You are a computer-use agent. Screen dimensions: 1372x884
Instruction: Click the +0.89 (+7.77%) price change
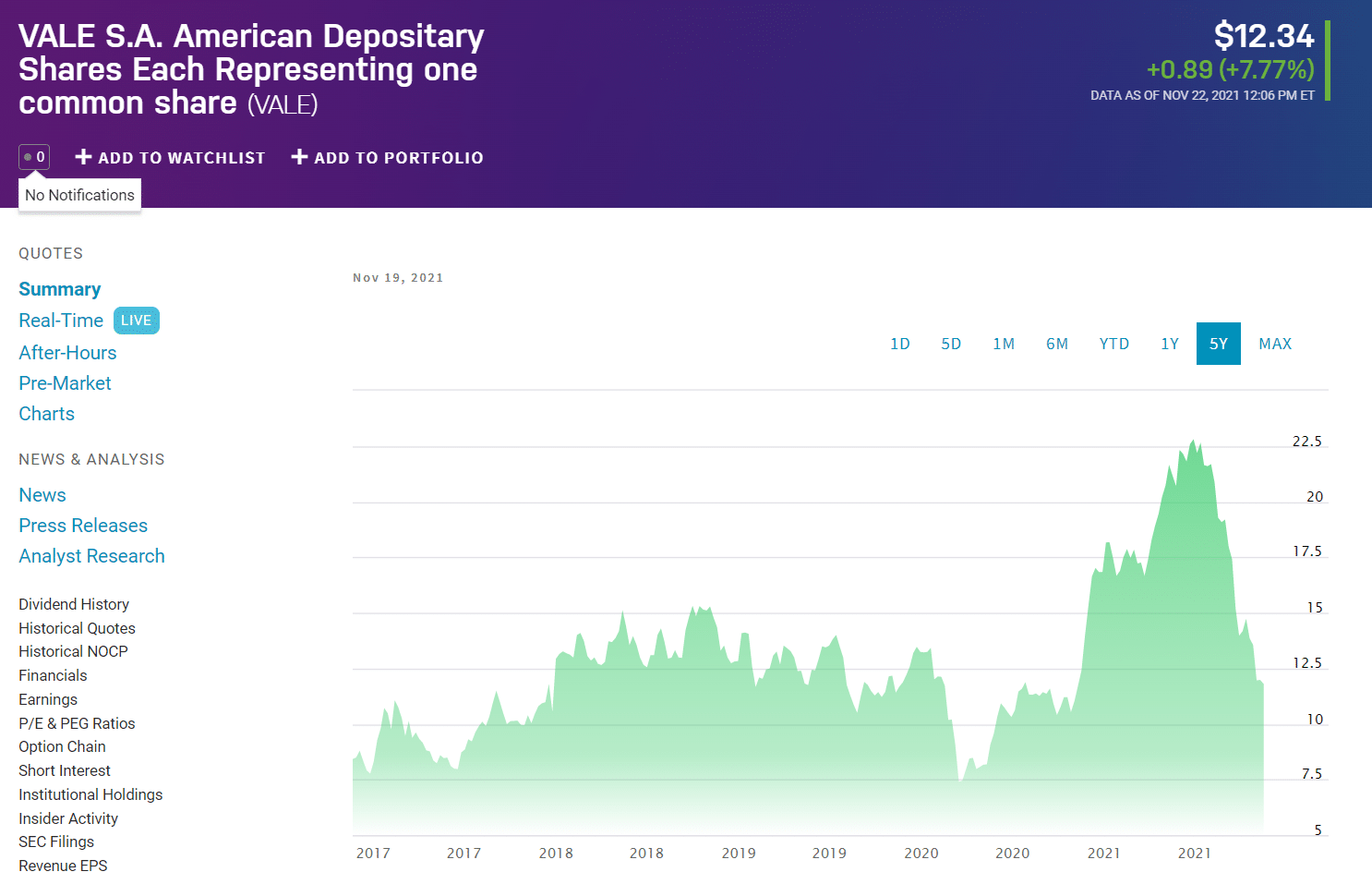point(1230,69)
